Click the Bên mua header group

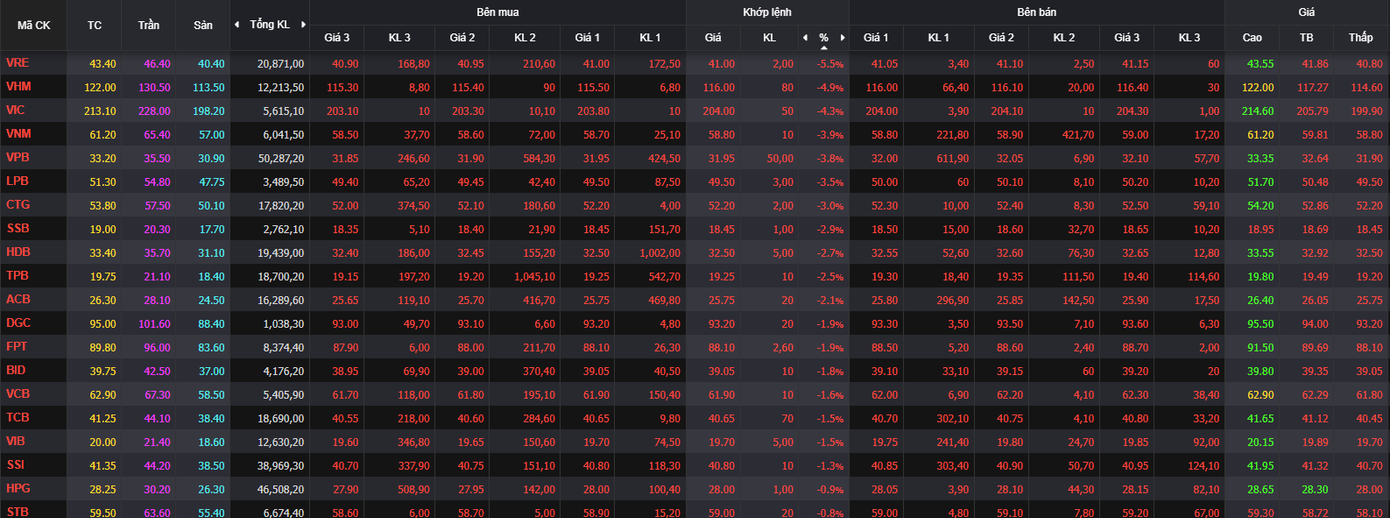click(x=497, y=12)
